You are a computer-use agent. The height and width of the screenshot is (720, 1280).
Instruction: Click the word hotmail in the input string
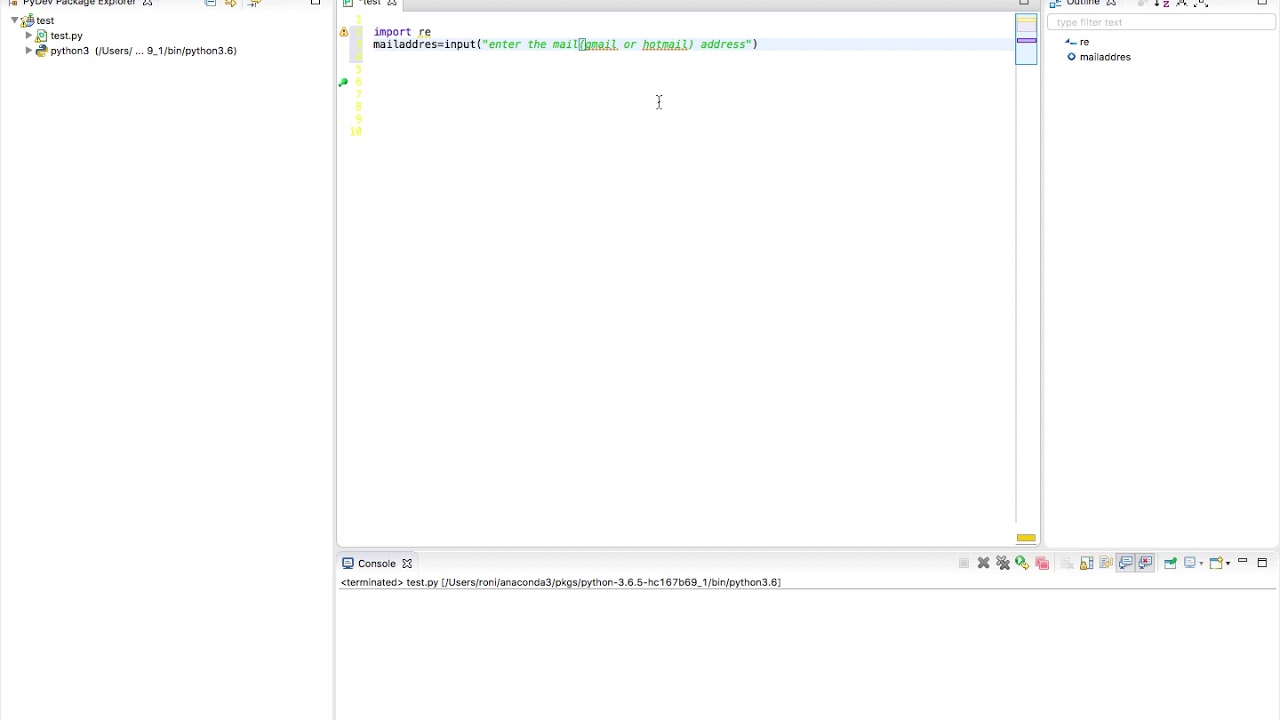point(664,45)
